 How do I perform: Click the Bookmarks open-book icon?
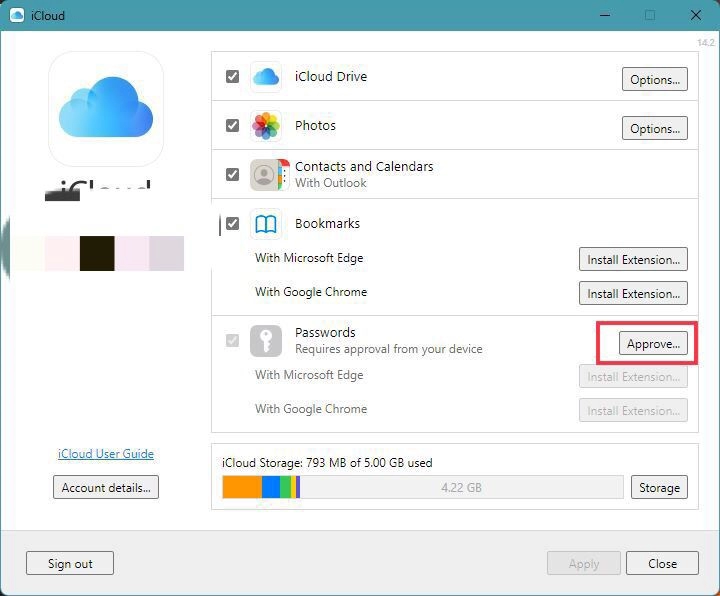[x=266, y=224]
